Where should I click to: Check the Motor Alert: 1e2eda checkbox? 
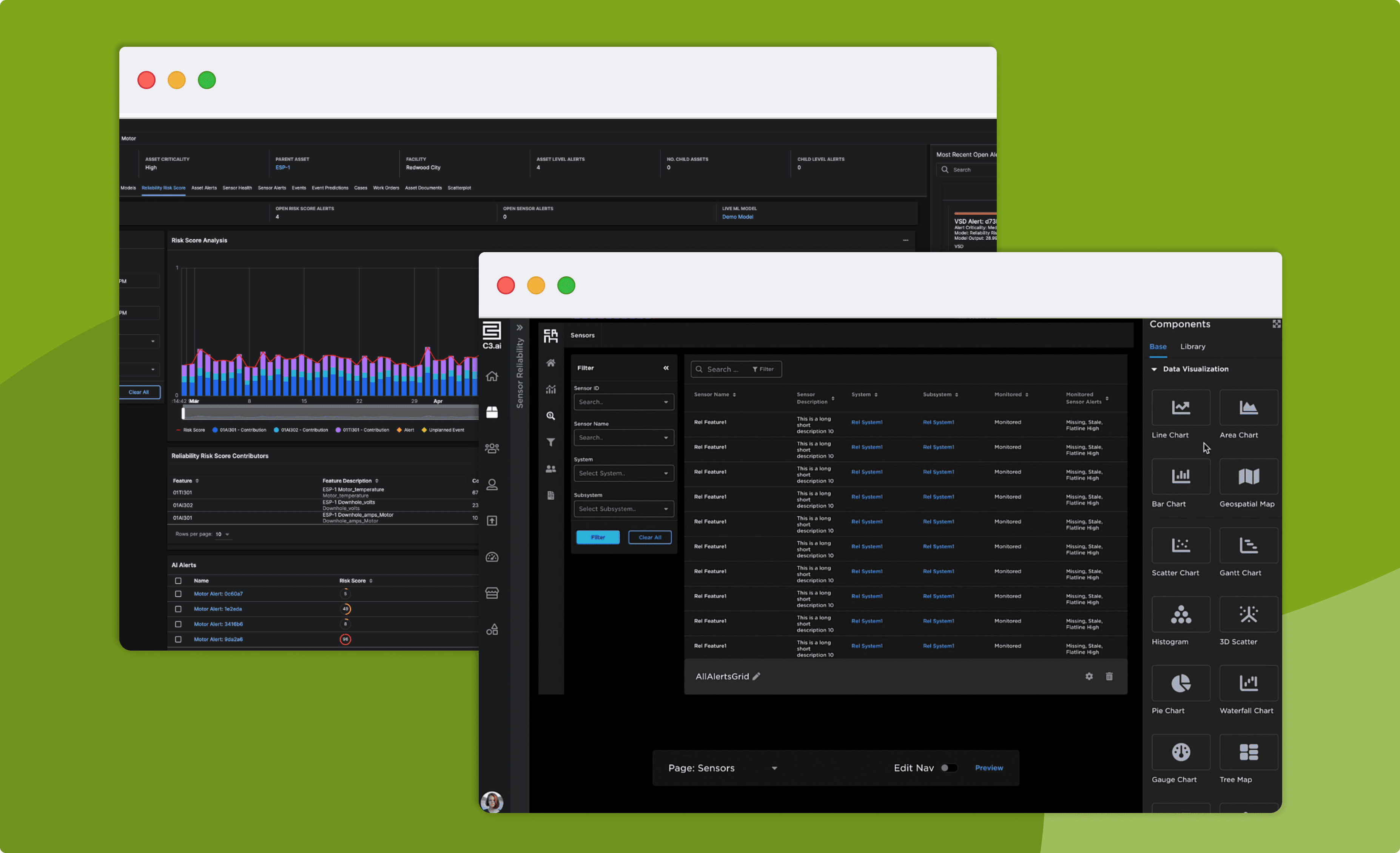[x=178, y=609]
